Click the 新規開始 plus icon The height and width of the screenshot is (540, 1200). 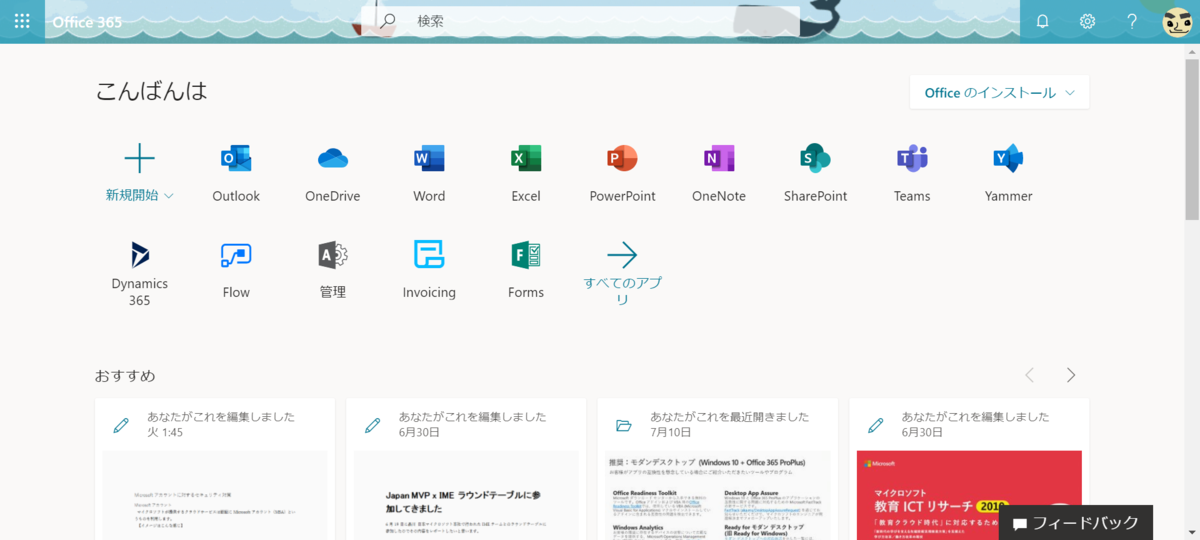click(x=139, y=158)
